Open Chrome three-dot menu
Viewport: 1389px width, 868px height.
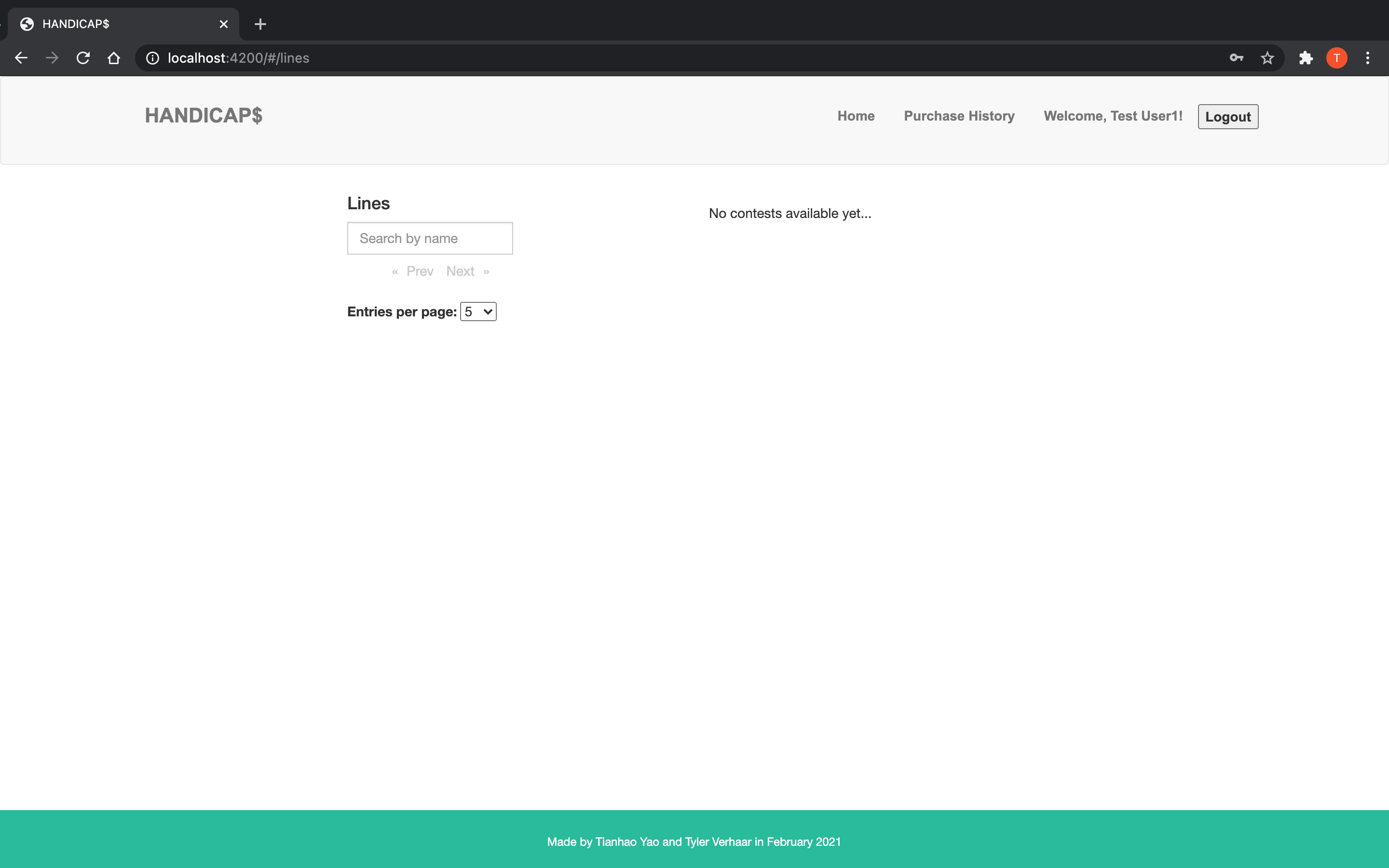(1368, 58)
